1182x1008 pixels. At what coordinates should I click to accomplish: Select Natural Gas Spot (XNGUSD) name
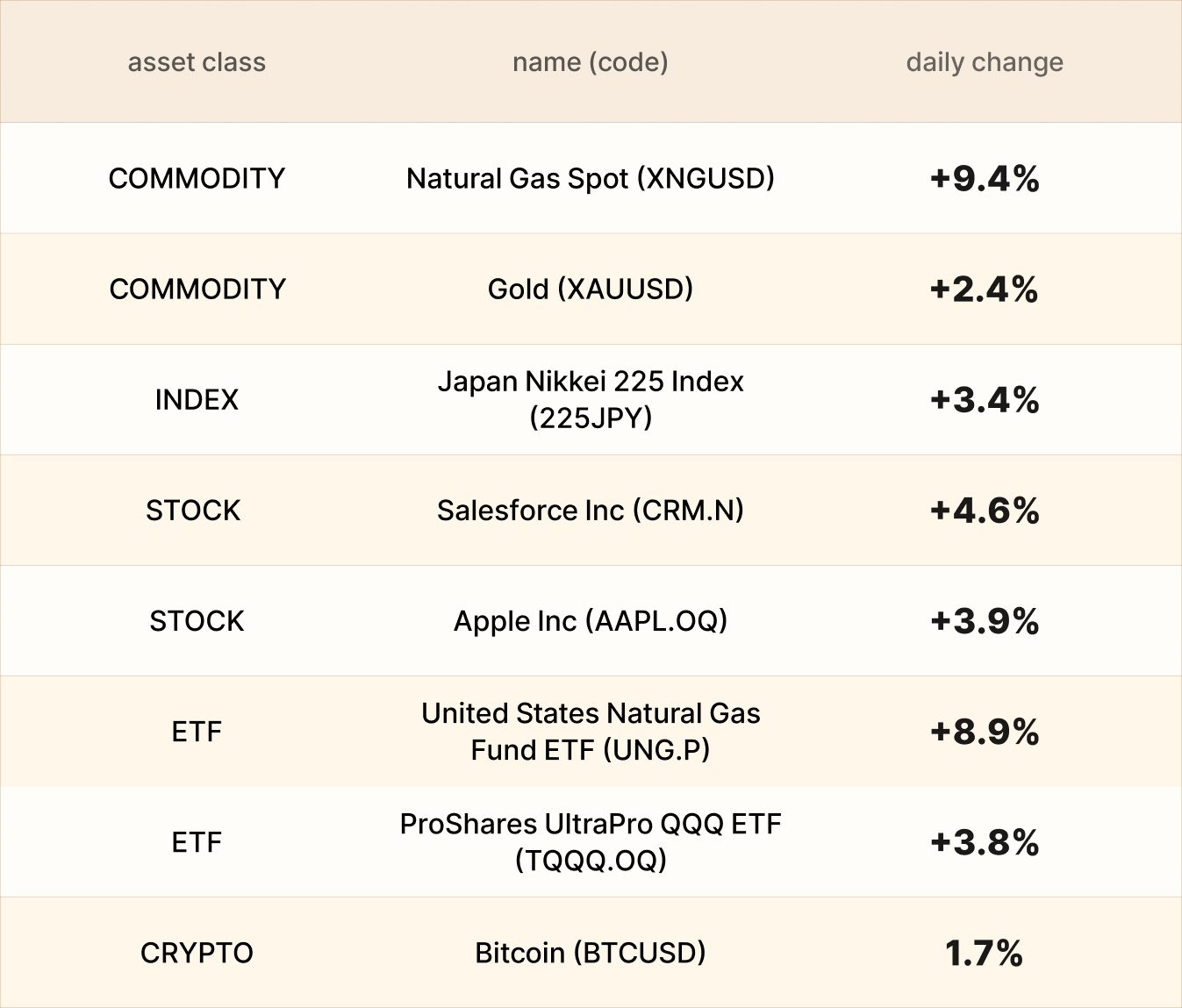[590, 178]
